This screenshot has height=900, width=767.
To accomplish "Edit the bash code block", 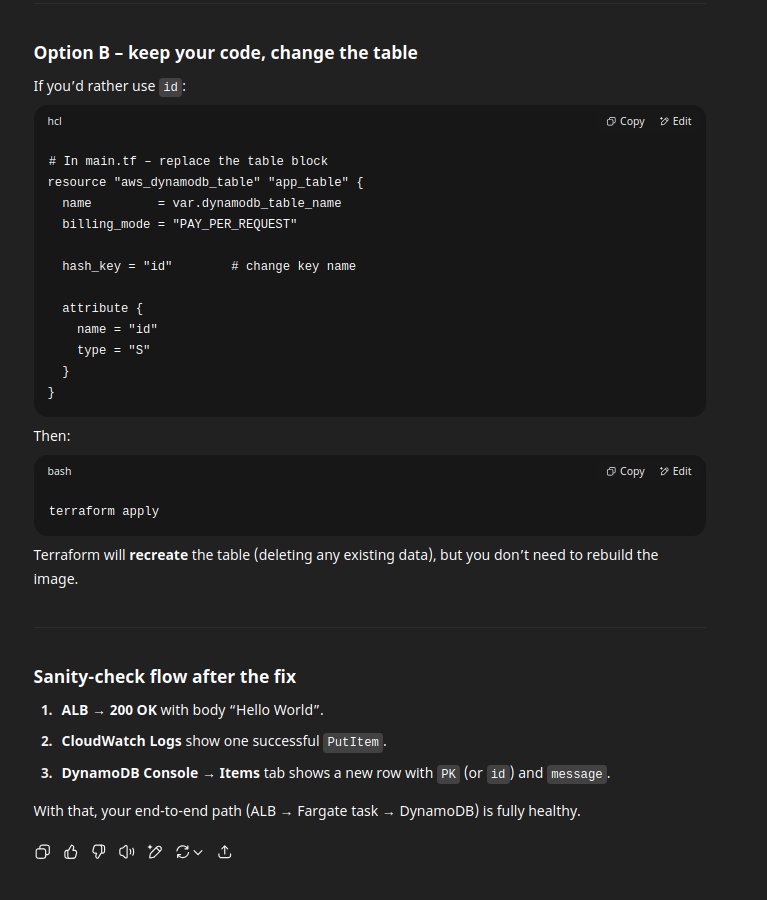I will tap(676, 471).
